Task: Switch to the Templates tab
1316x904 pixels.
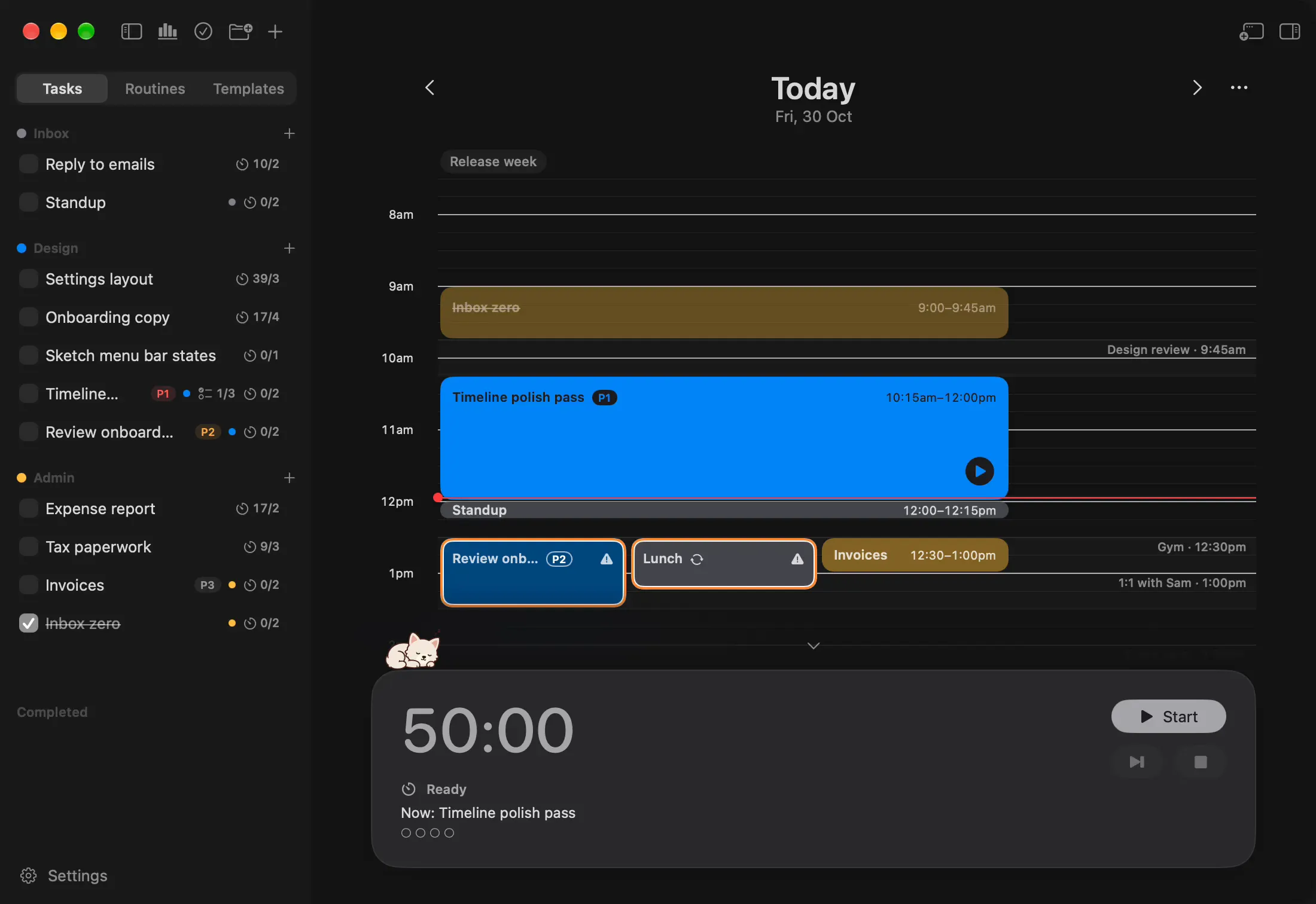Action: [249, 88]
